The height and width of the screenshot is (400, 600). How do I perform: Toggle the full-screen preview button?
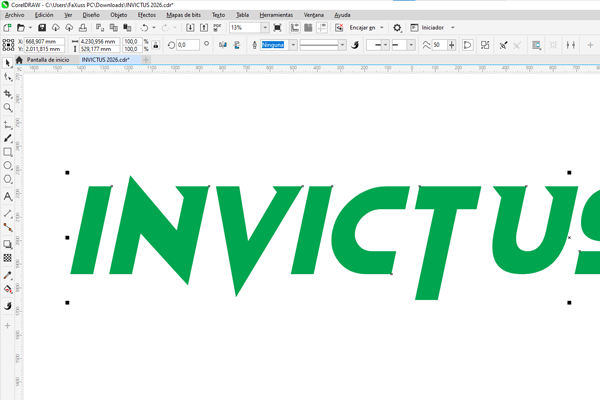pos(278,28)
